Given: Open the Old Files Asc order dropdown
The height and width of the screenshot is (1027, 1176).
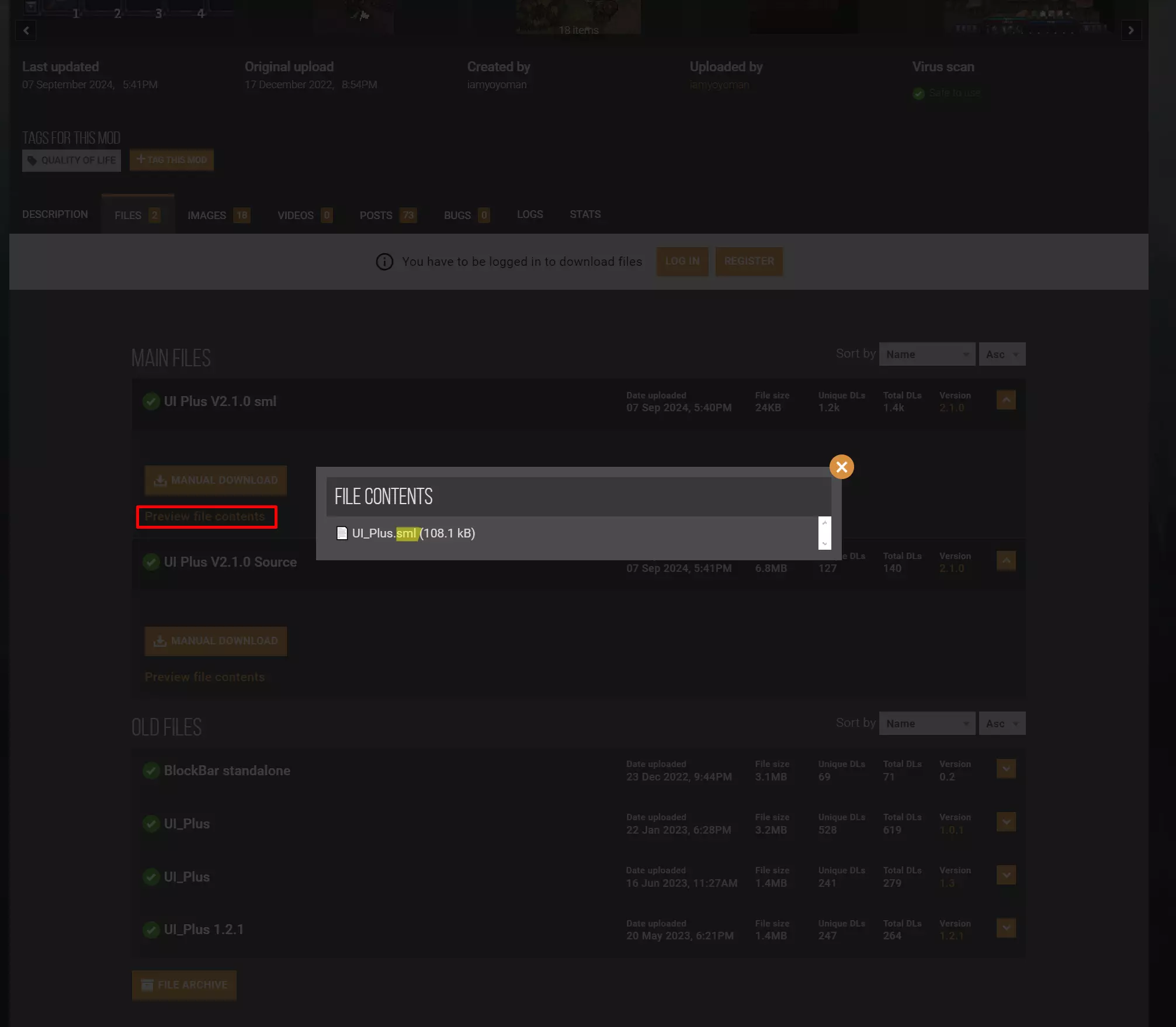Looking at the screenshot, I should 1001,723.
